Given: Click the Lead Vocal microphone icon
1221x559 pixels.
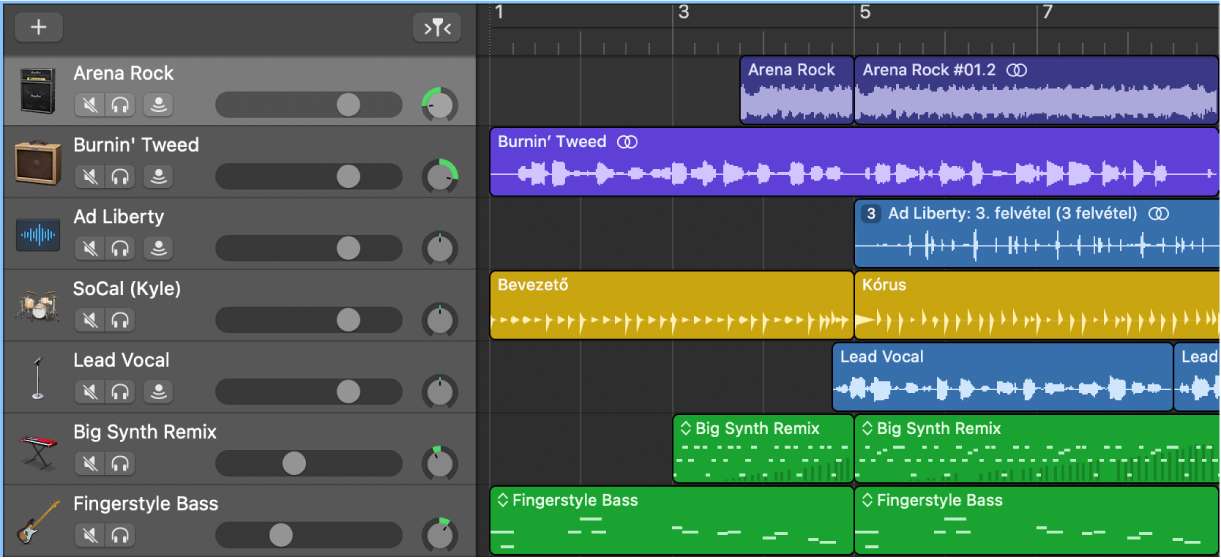Looking at the screenshot, I should tap(37, 377).
